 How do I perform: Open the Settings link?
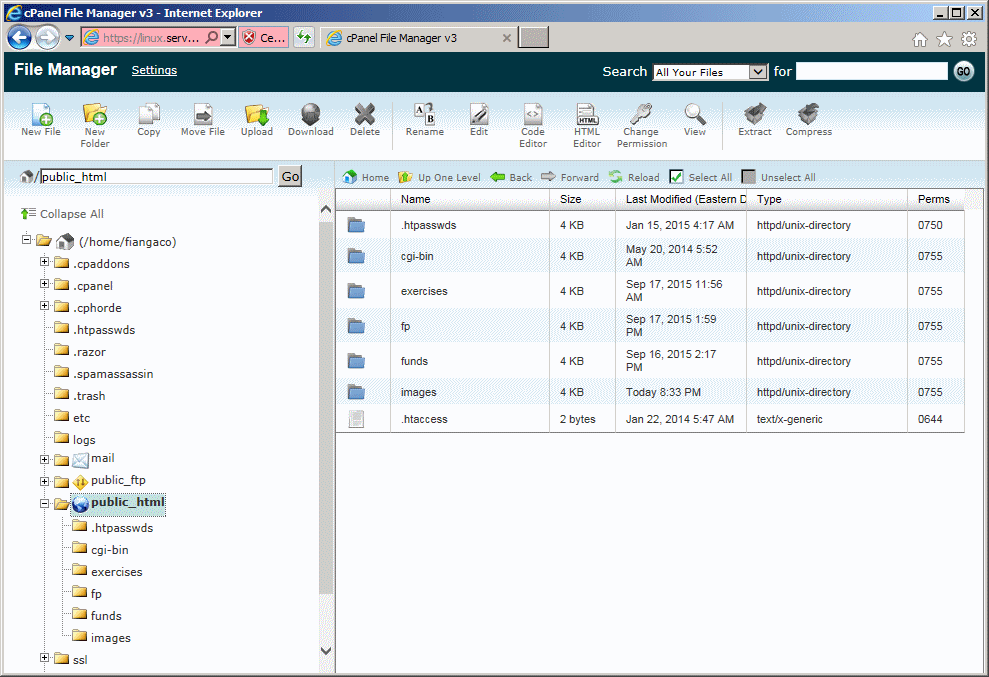pos(154,70)
